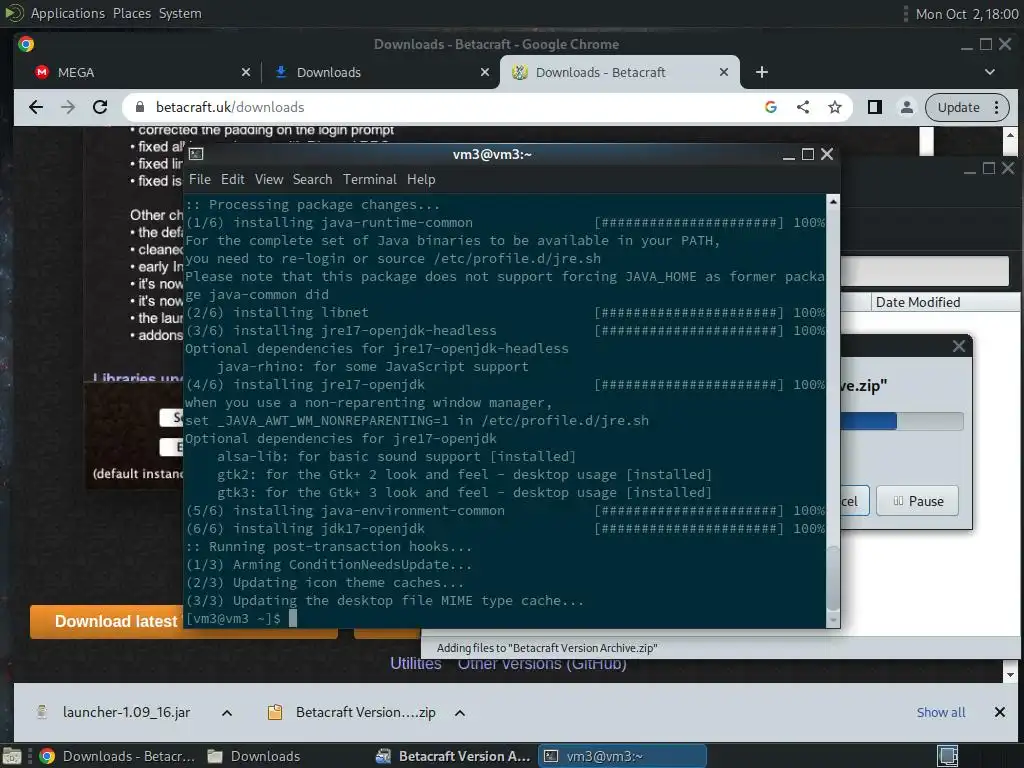Viewport: 1024px width, 768px height.
Task: Close the compression progress dialog
Action: 959,346
